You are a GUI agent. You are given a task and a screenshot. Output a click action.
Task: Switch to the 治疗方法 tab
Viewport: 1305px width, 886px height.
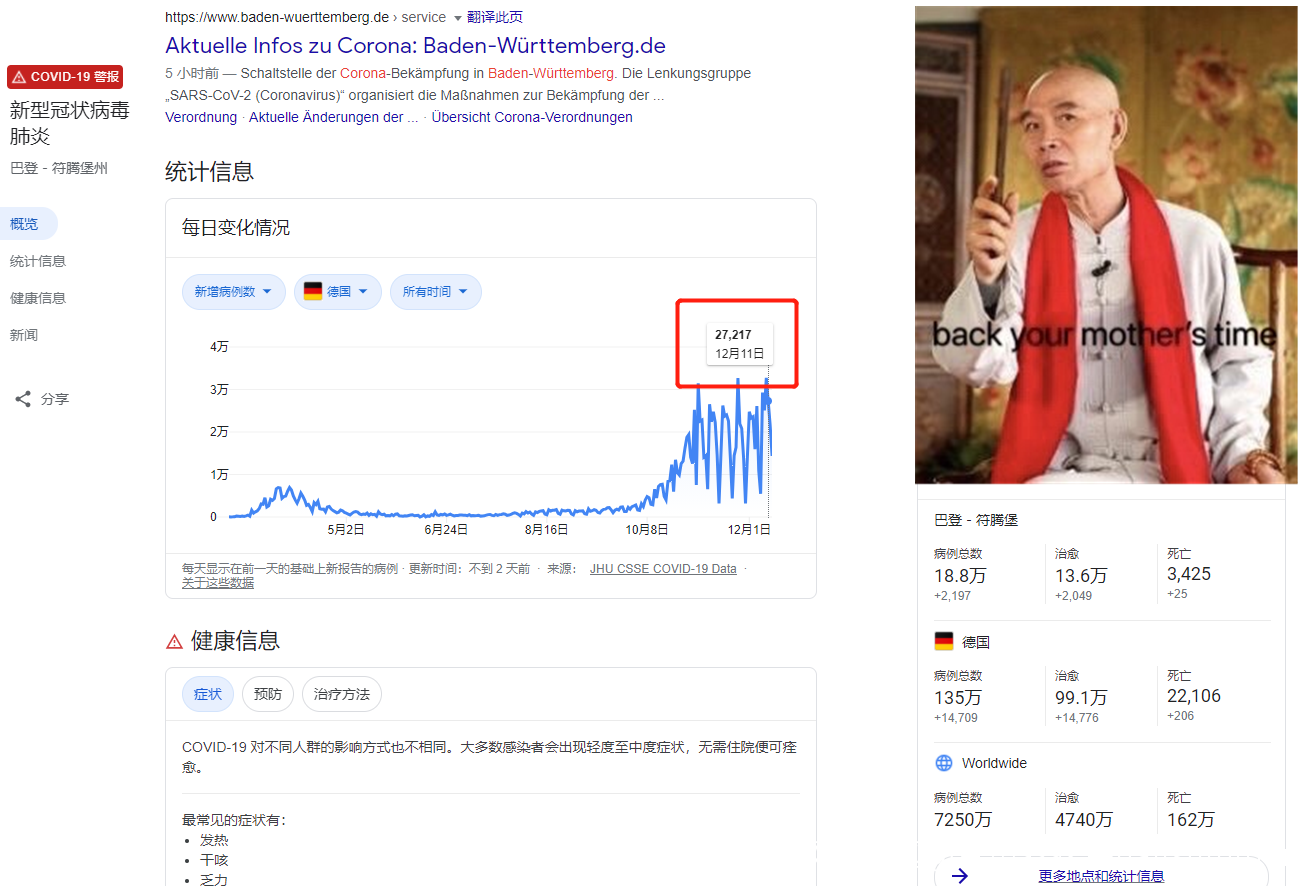click(x=342, y=694)
